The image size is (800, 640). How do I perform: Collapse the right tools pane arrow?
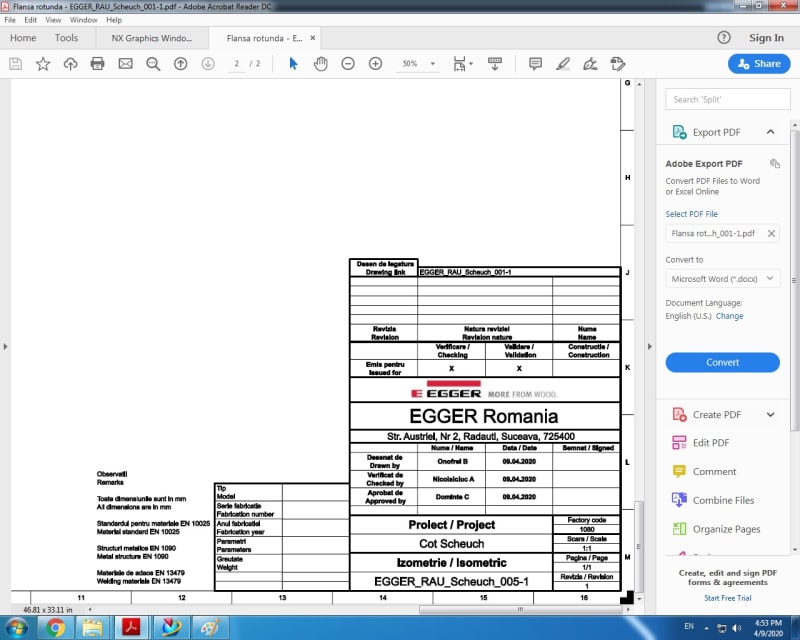point(649,347)
